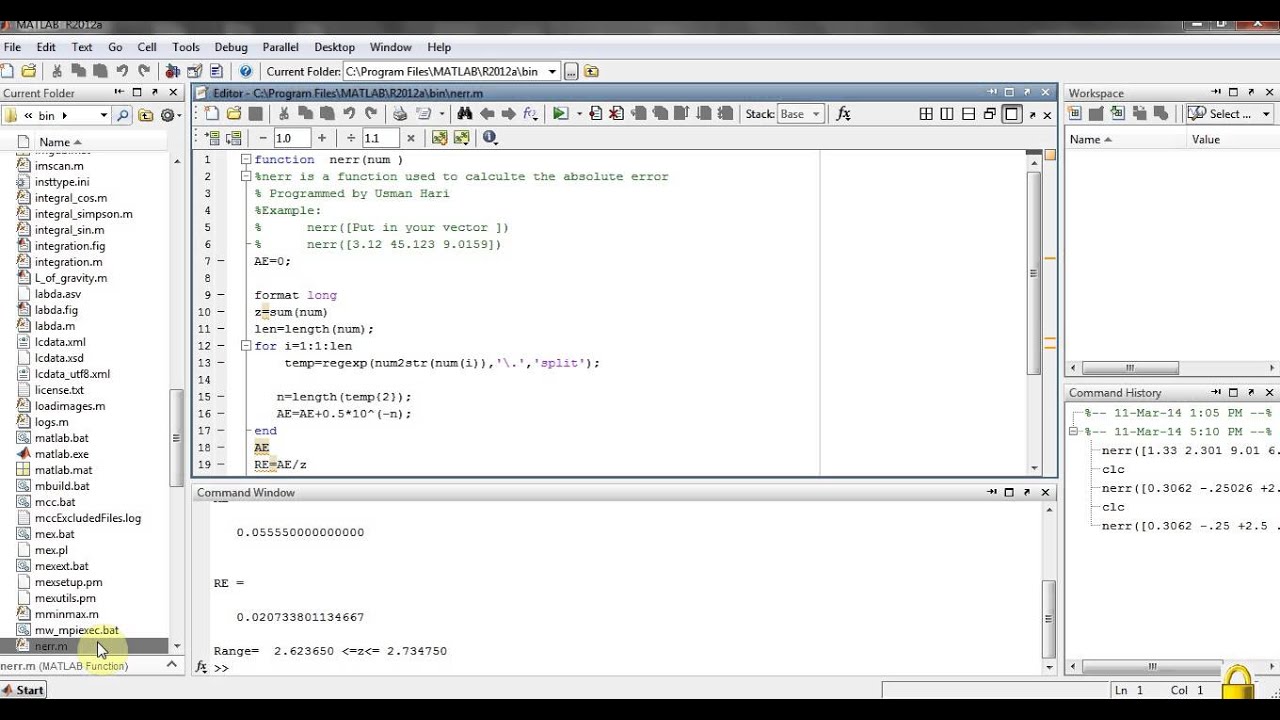Click Browse for folder ellipsis button

pos(571,71)
